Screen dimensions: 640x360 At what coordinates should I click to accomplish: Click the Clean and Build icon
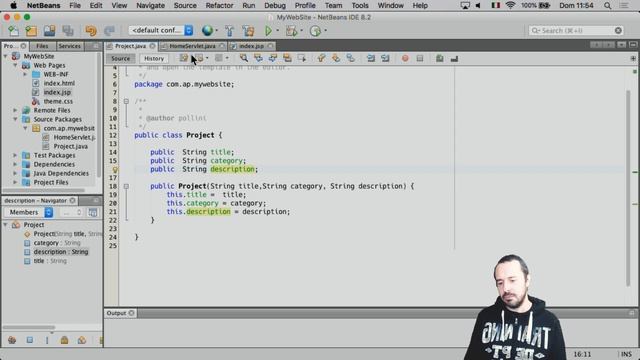[248, 31]
